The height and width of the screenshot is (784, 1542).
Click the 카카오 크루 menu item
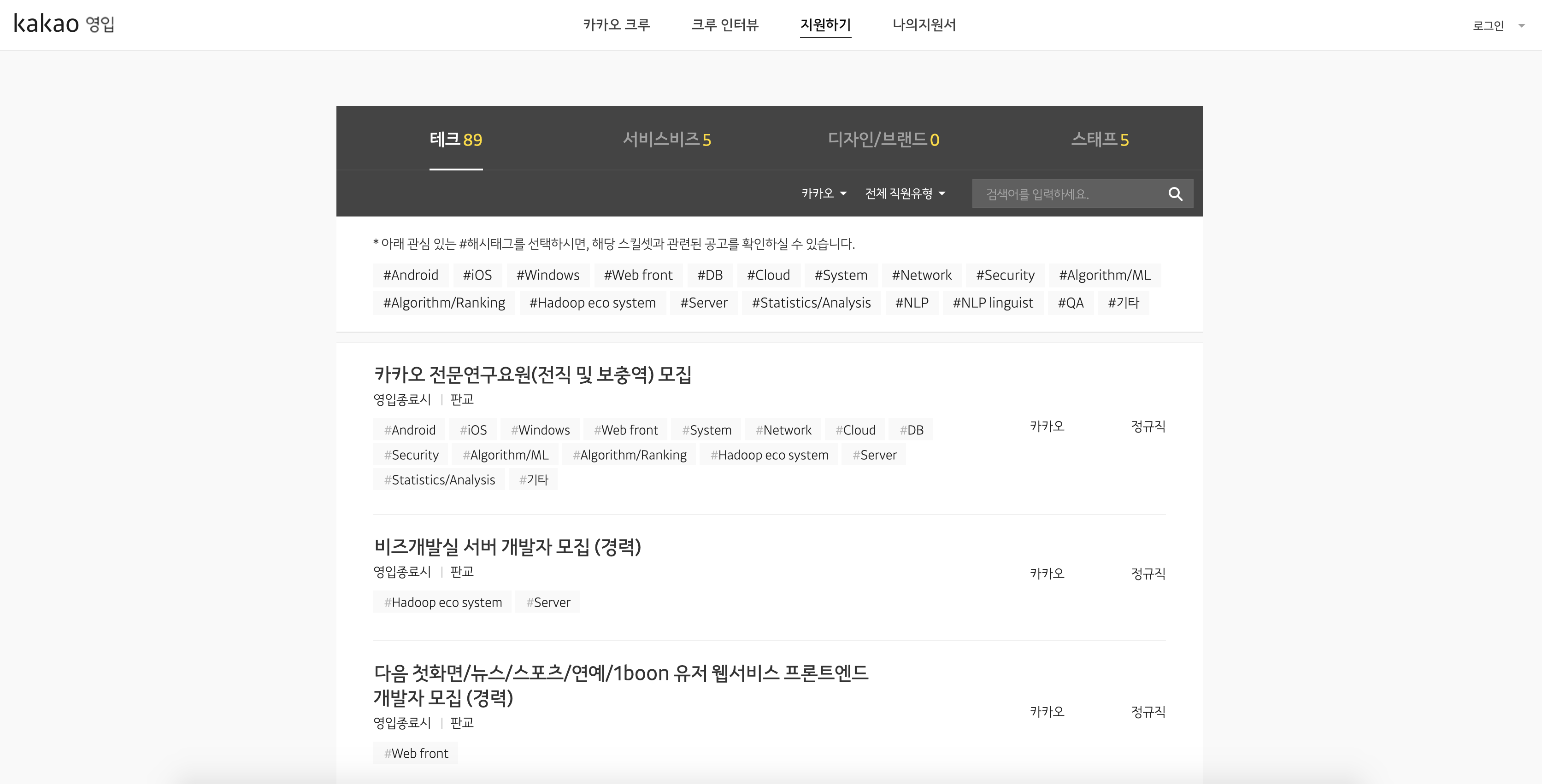pyautogui.click(x=616, y=24)
